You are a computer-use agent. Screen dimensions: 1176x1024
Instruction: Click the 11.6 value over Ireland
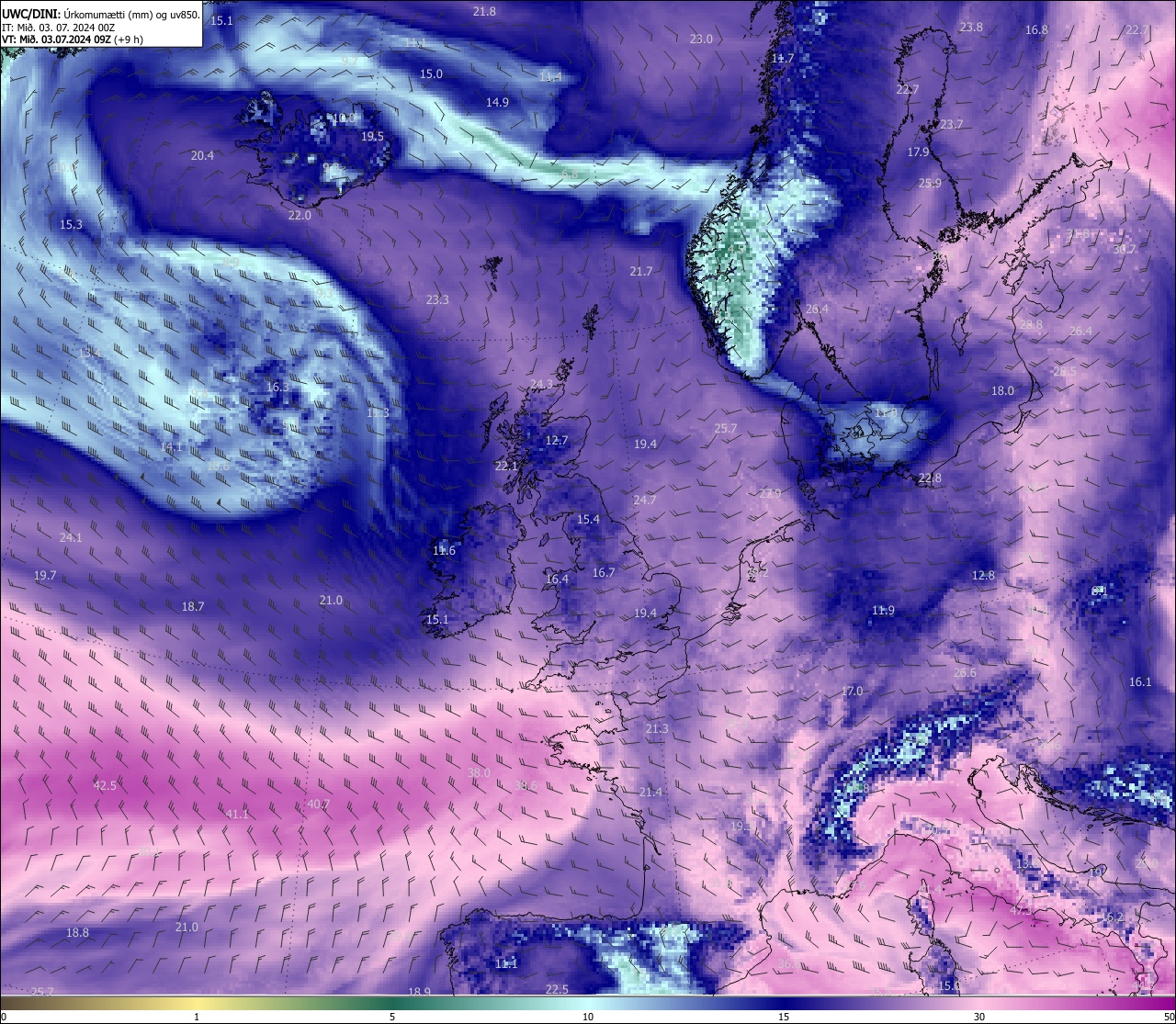click(444, 550)
